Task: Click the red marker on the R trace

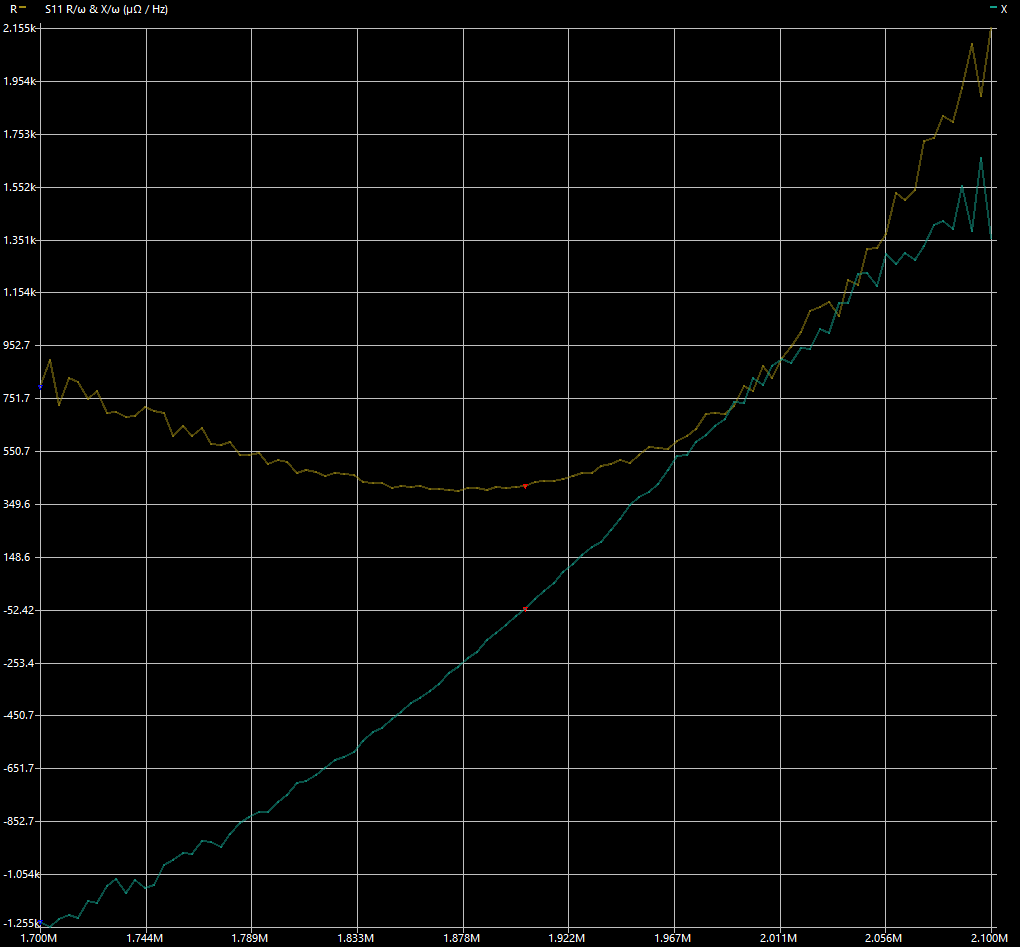Action: (x=525, y=485)
